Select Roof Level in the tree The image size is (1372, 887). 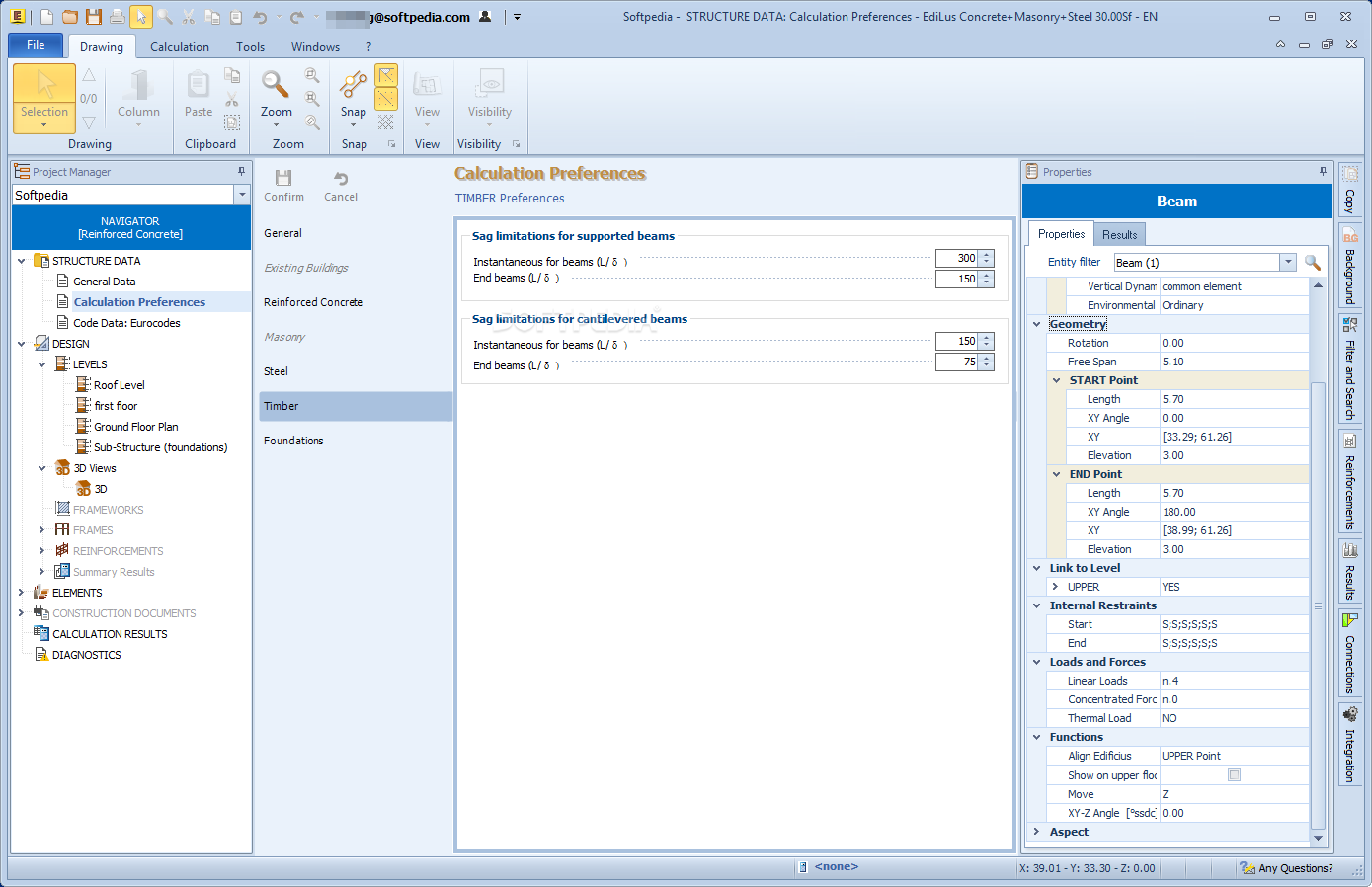[x=119, y=385]
